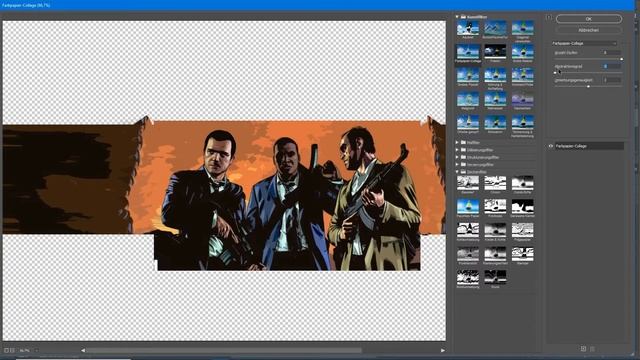Screen dimensions: 640x360
Task: Zoom in with the plus button
Action: pyautogui.click(x=12, y=350)
